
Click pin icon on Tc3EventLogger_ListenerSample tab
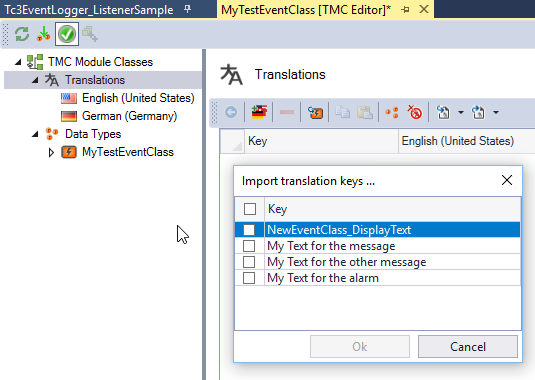coord(187,10)
